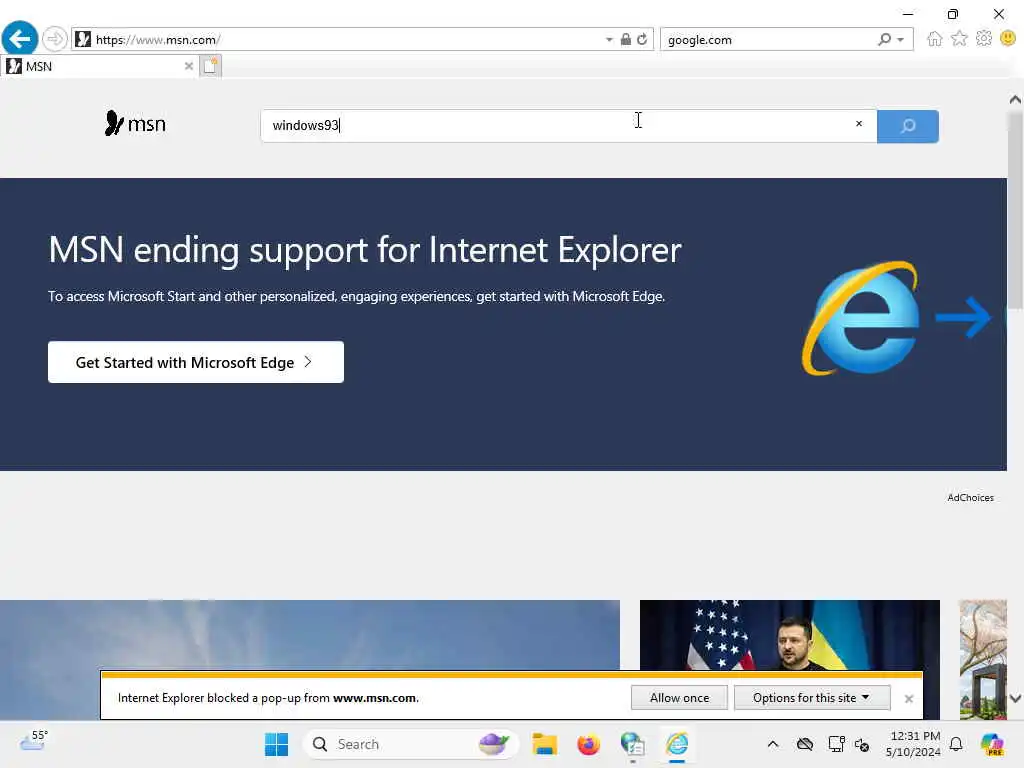
Task: Click the headline MSN ending support text
Action: pyautogui.click(x=364, y=250)
